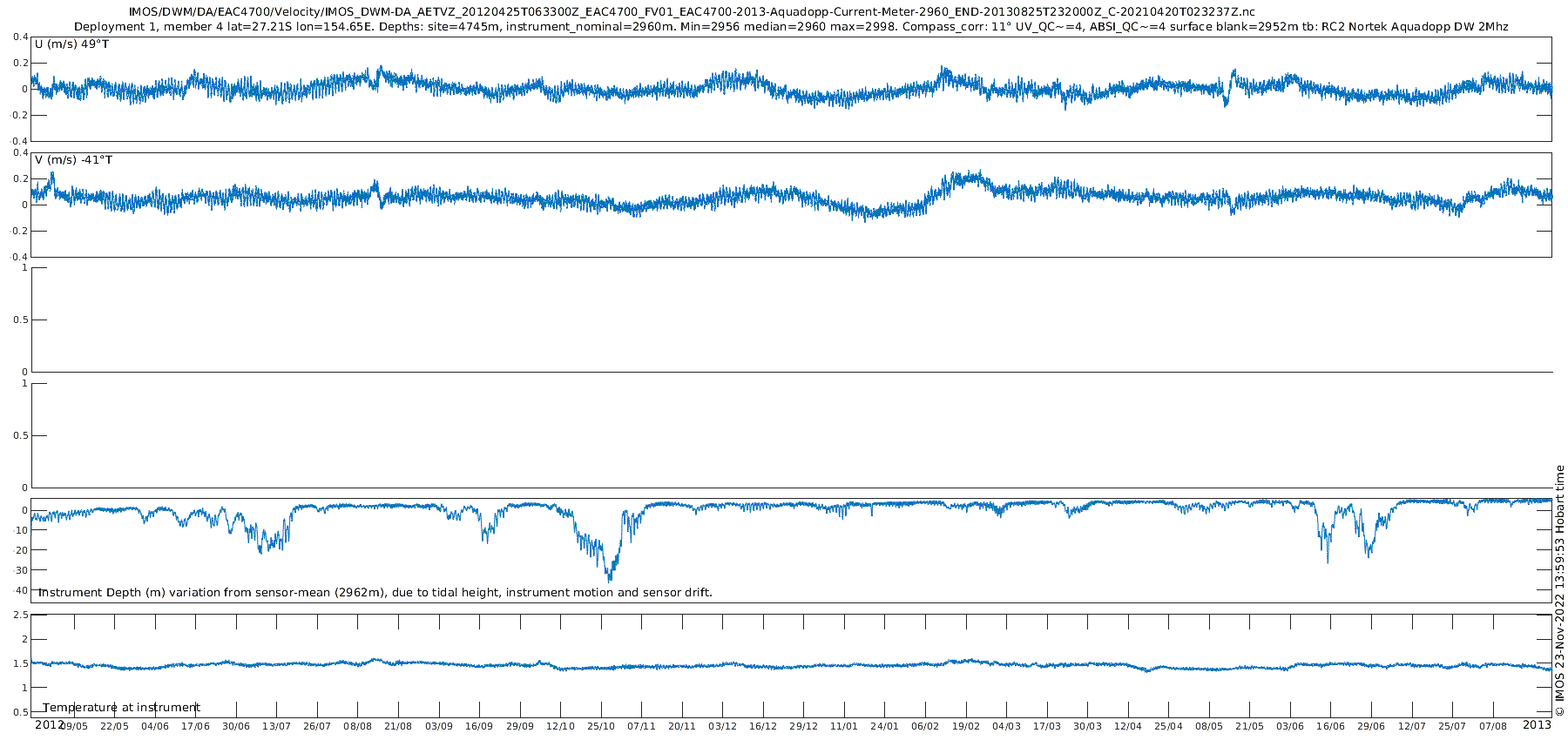This screenshot has height=740, width=1568.
Task: Click the '2012' year label on time axis
Action: click(49, 724)
